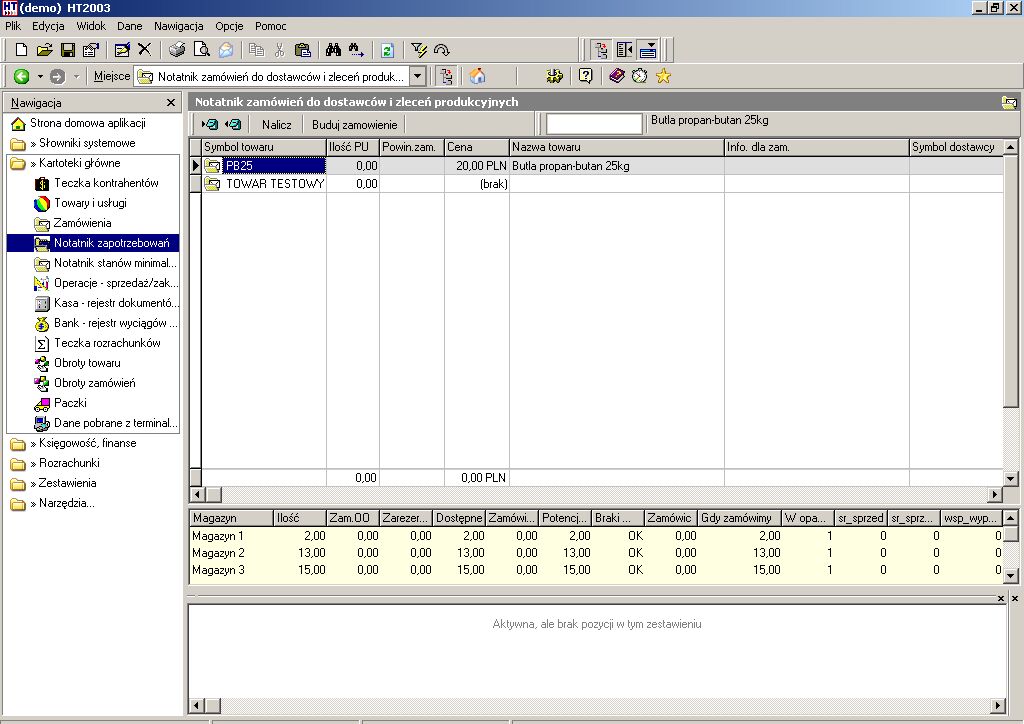Open the Miejsce location dropdown
Image resolution: width=1024 pixels, height=724 pixels.
pyautogui.click(x=417, y=76)
